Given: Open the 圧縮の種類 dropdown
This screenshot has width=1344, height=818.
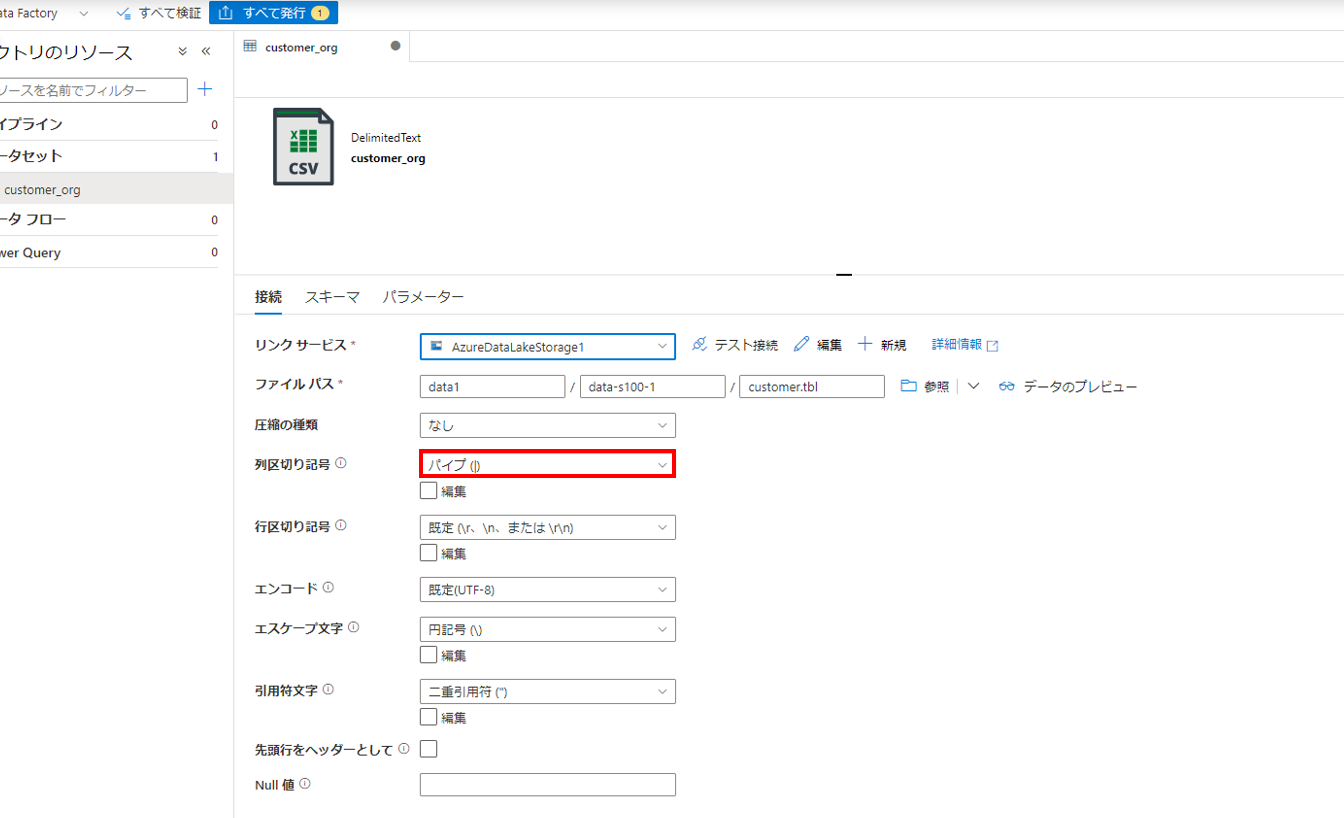Looking at the screenshot, I should (548, 425).
